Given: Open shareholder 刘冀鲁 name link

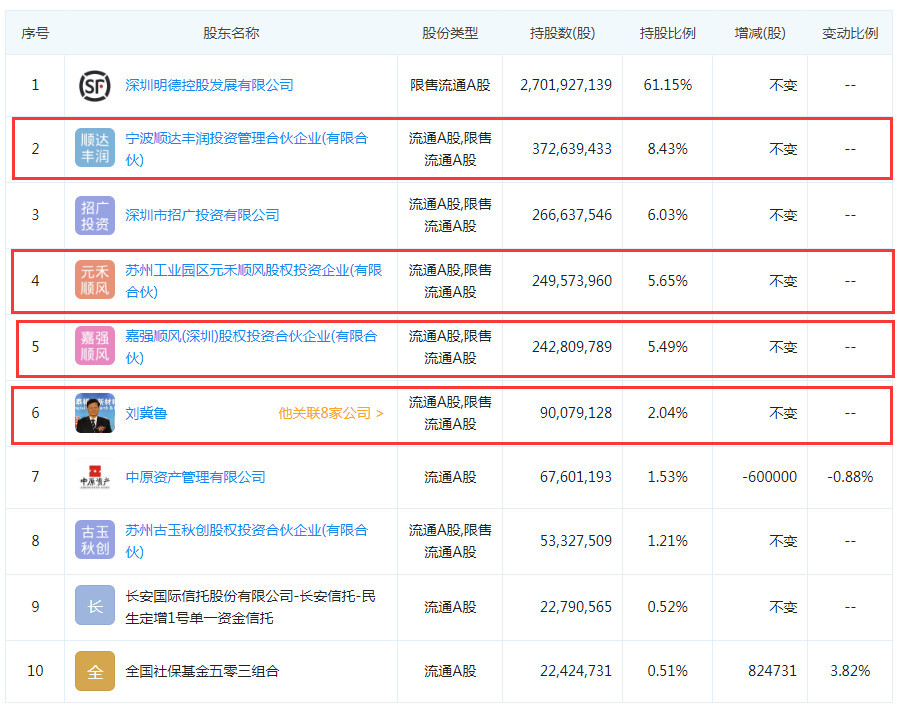Looking at the screenshot, I should coord(146,413).
